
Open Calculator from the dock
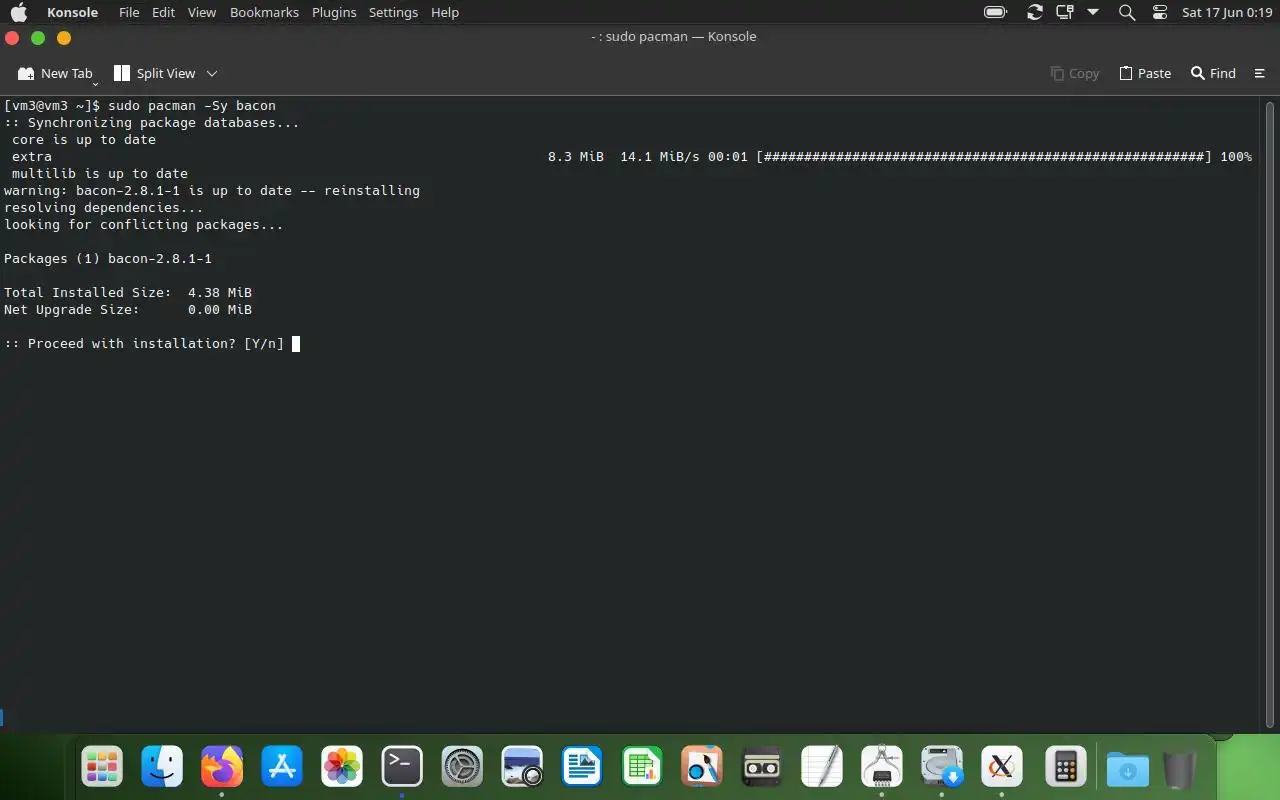click(1066, 767)
